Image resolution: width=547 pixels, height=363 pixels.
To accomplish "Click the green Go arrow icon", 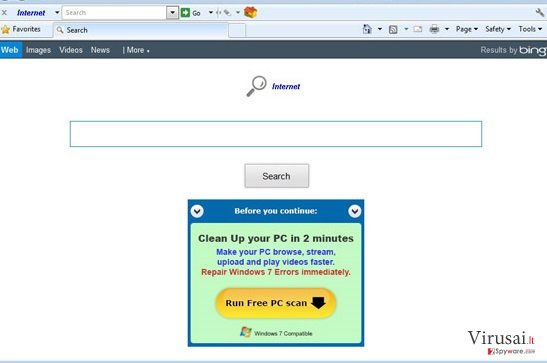I will tap(185, 13).
